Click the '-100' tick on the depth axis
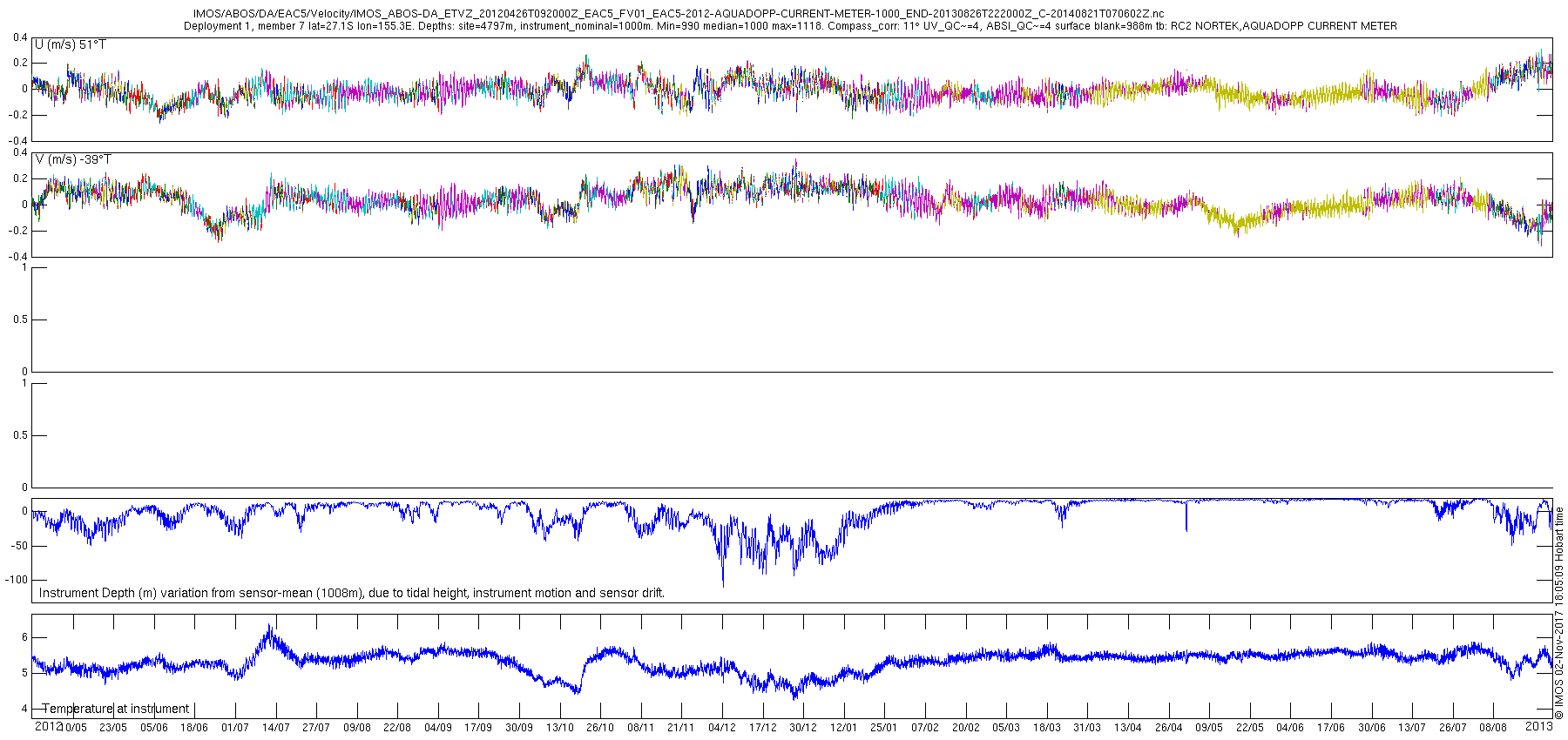 click(17, 580)
